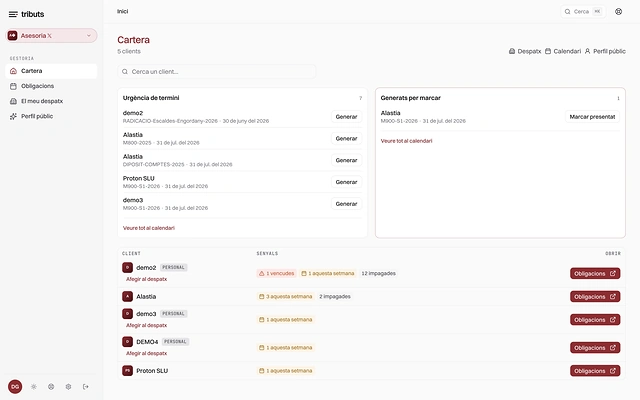Open Obligacions for Alastia

[595, 297]
